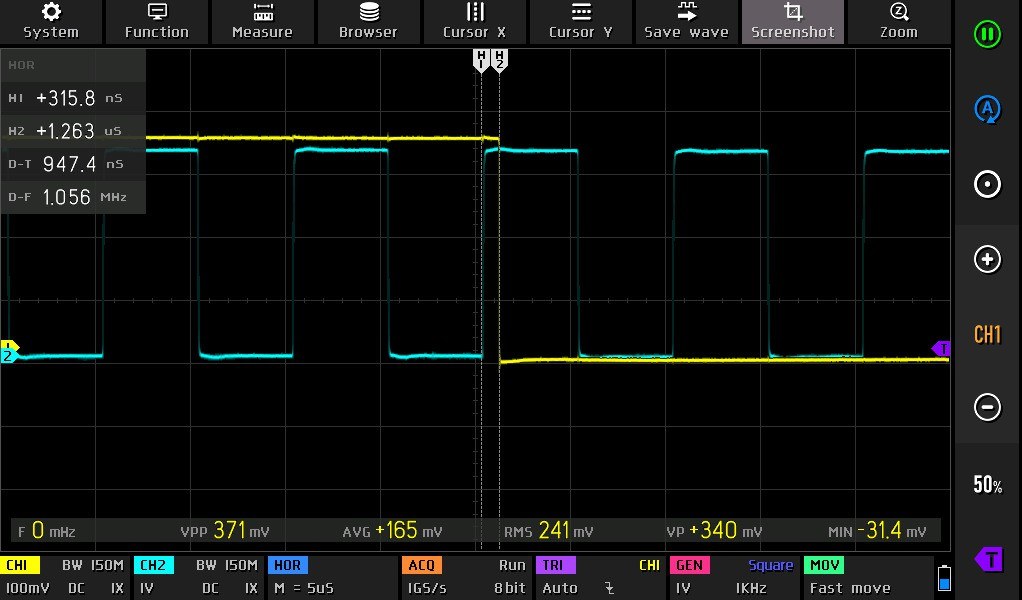Image resolution: width=1022 pixels, height=600 pixels.
Task: Open the HOR timebase settings
Action: [x=287, y=565]
